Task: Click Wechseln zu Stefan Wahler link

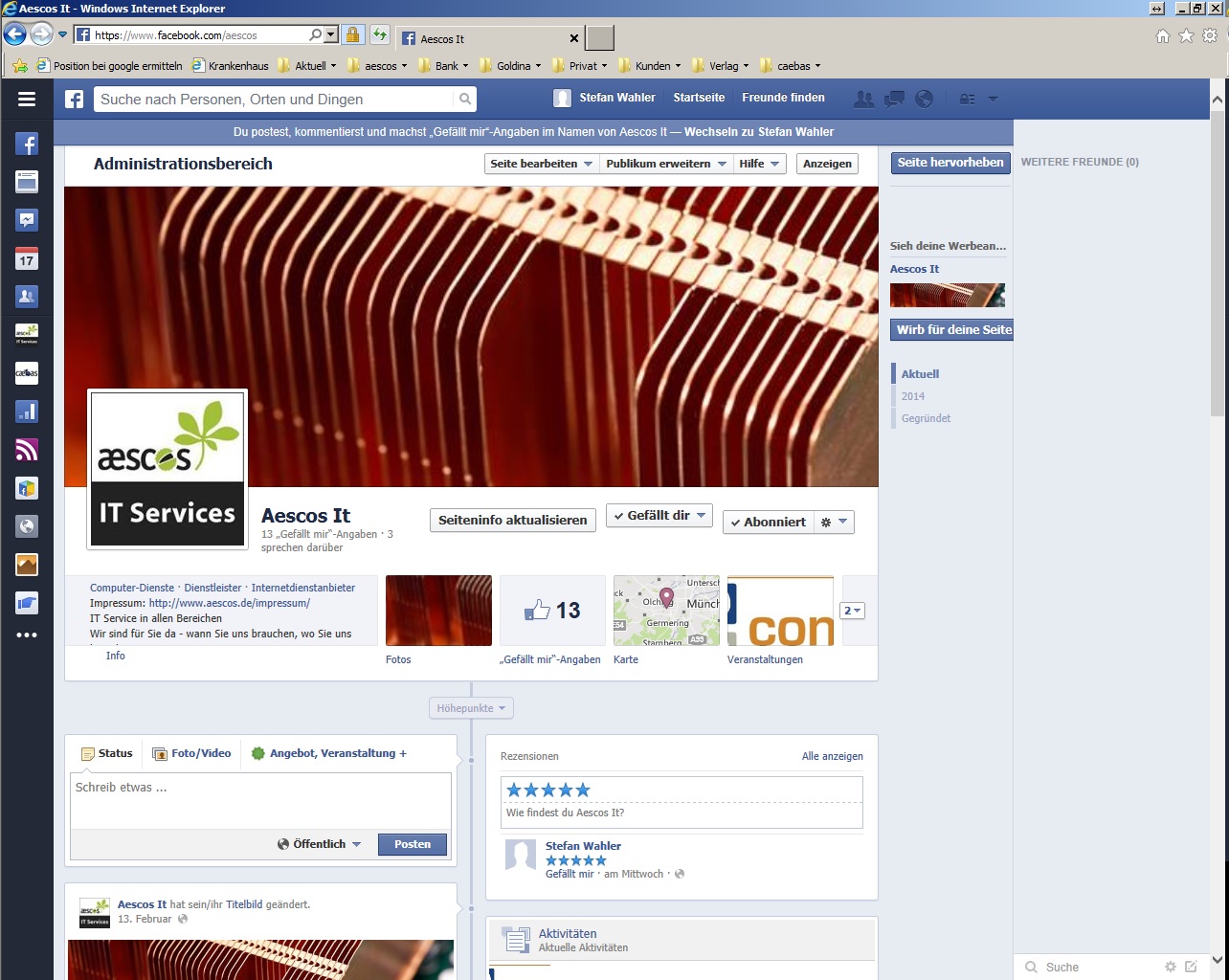Action: 759,132
